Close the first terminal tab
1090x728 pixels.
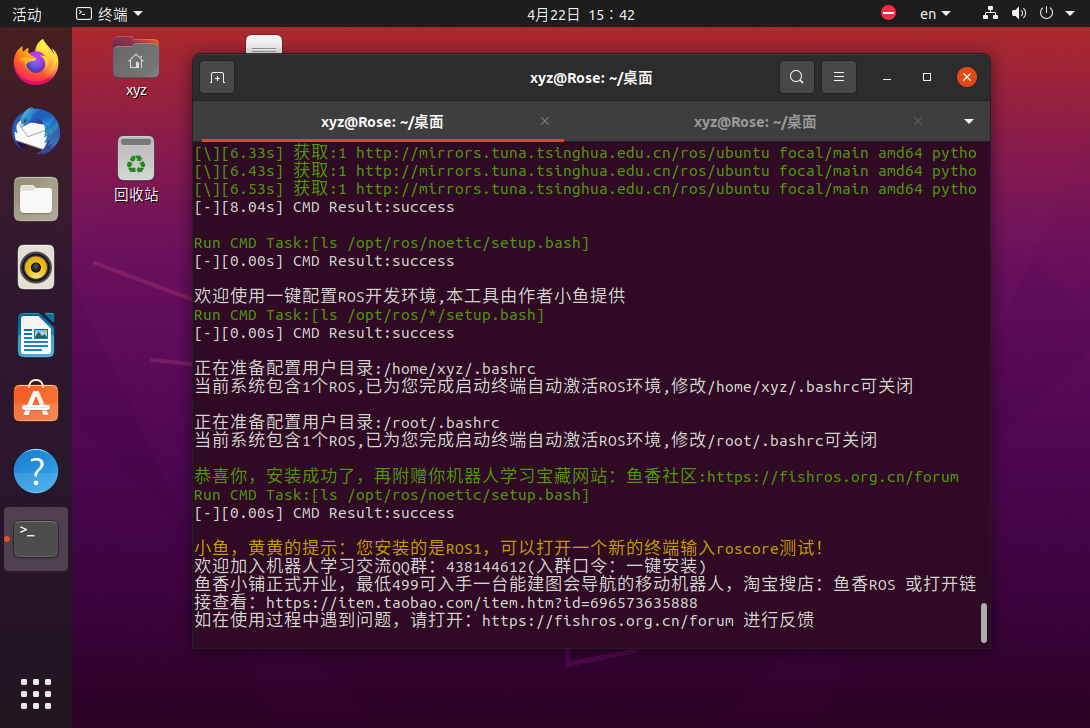pyautogui.click(x=545, y=121)
